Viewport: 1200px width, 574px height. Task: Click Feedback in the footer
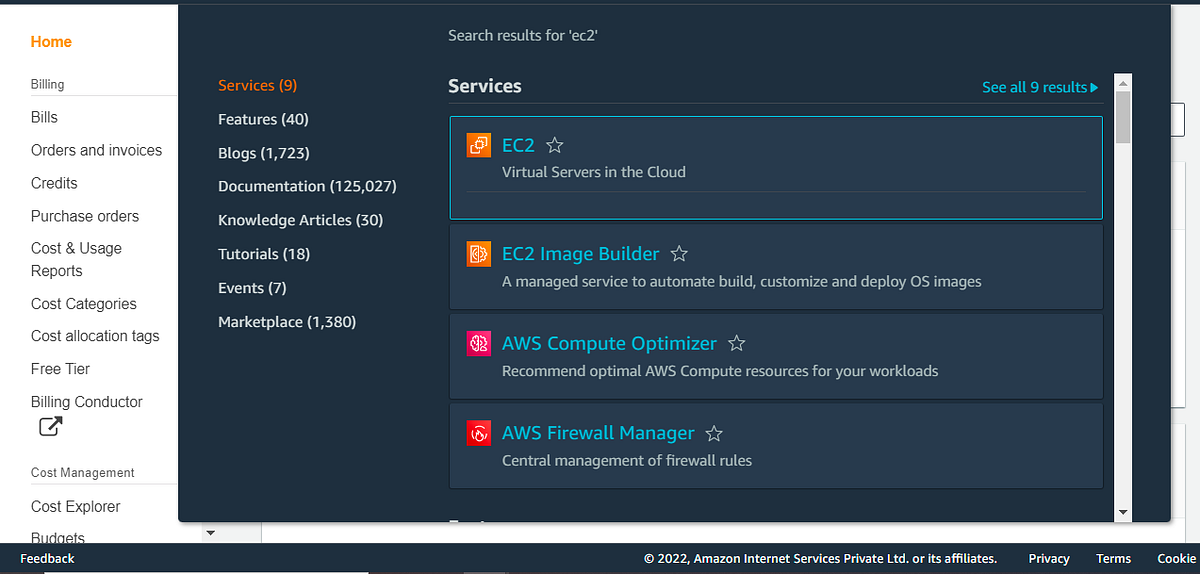tap(47, 559)
